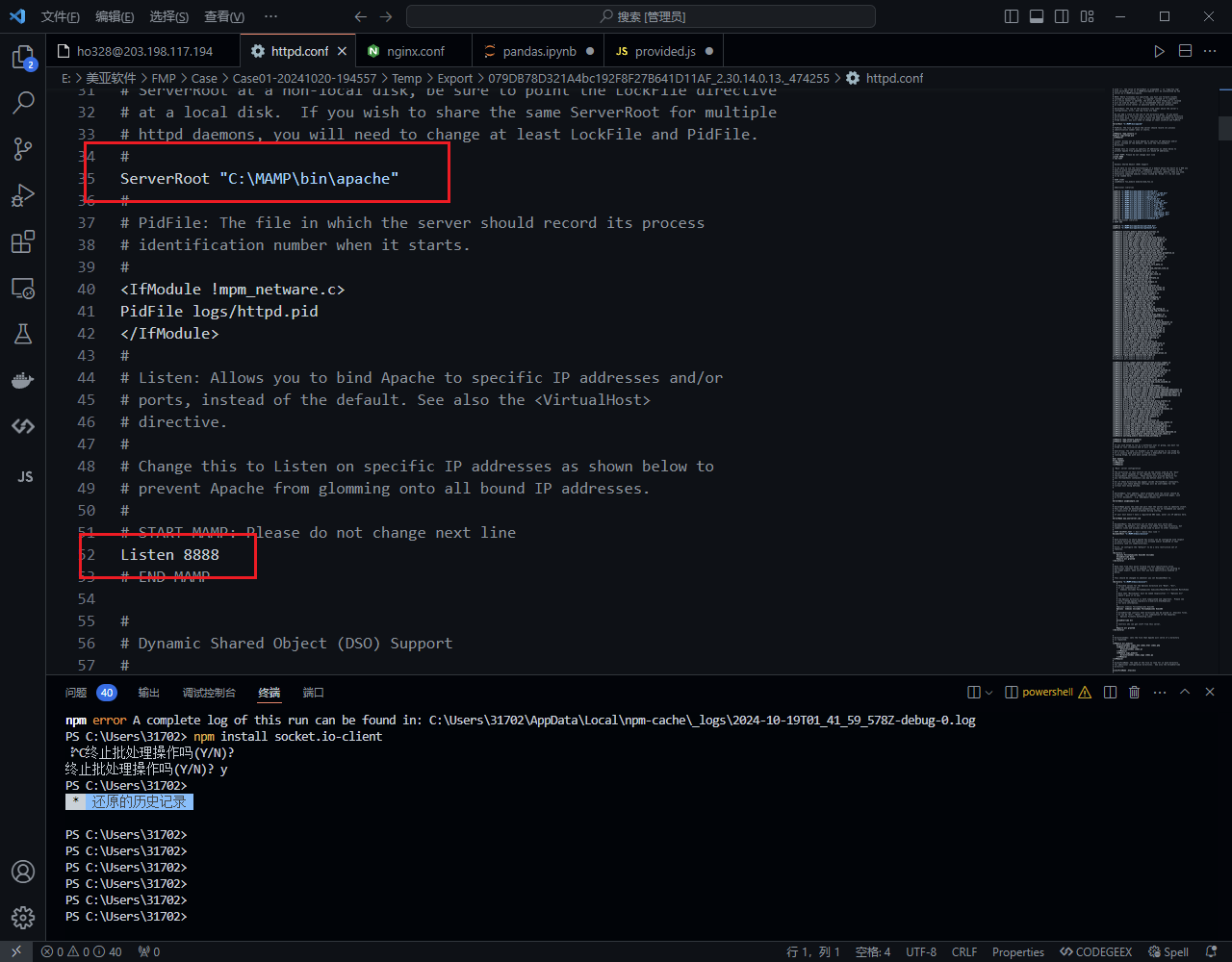The image size is (1232, 962).
Task: Go back with the navigation arrow
Action: 361,16
